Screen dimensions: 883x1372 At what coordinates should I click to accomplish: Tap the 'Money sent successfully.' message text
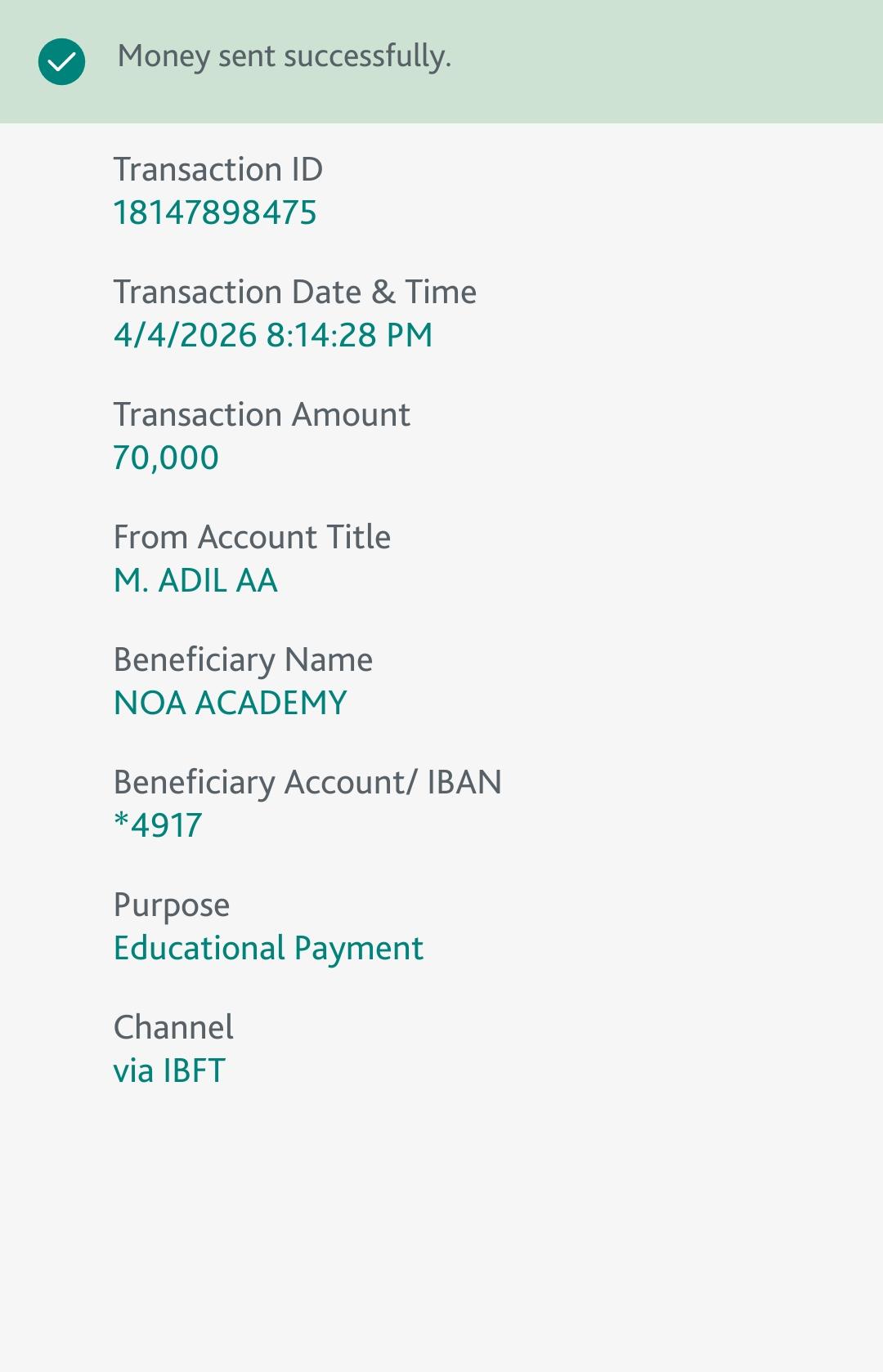click(x=284, y=56)
